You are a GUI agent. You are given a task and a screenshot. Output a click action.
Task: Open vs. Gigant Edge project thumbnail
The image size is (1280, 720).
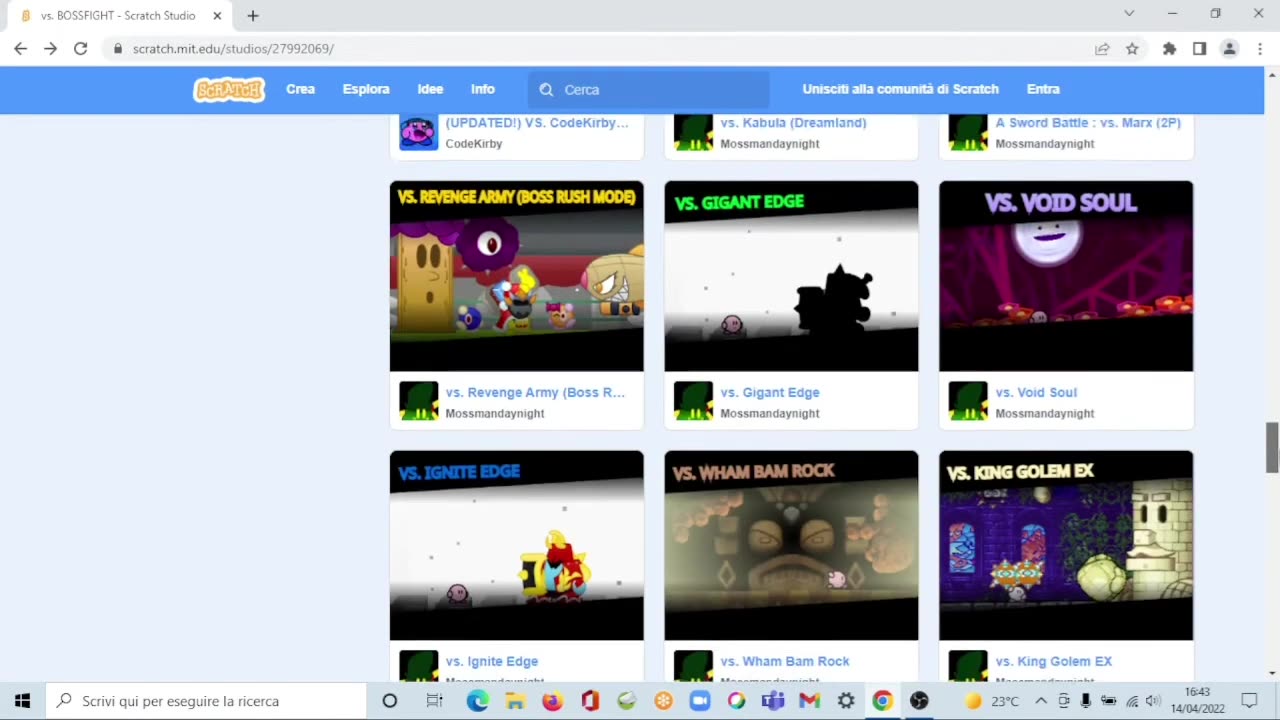click(x=791, y=276)
